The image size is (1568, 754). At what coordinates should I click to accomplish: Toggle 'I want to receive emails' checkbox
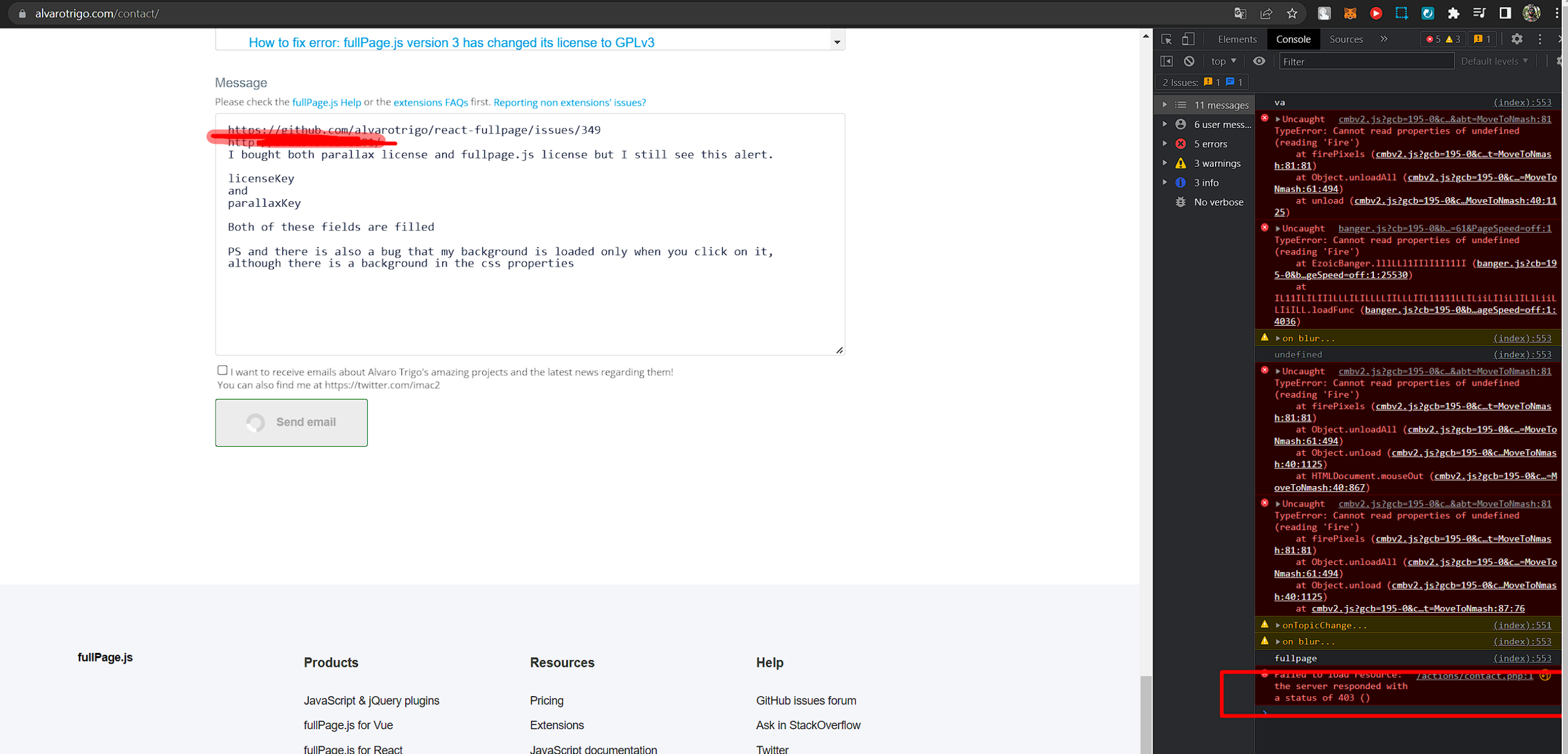(x=221, y=370)
